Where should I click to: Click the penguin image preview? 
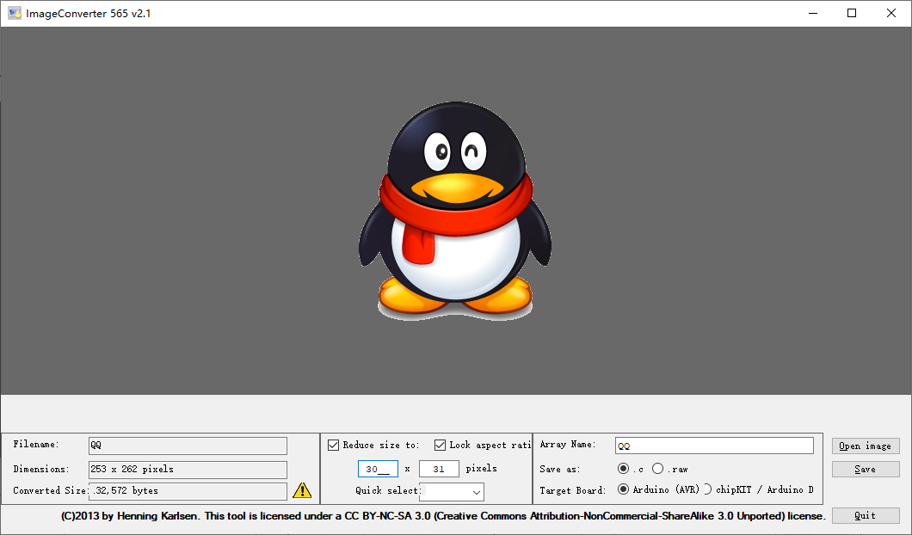pyautogui.click(x=455, y=212)
